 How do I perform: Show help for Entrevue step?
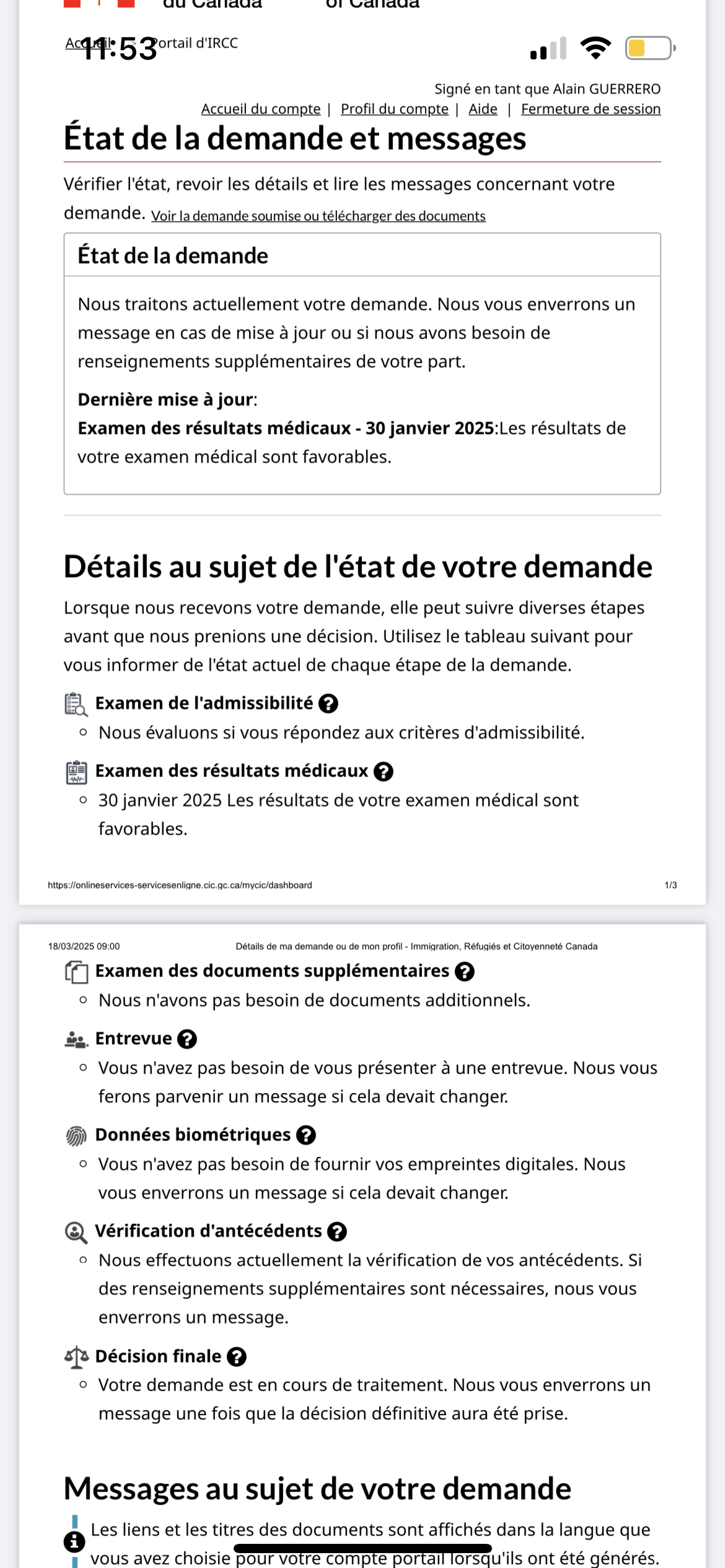pyautogui.click(x=187, y=1039)
